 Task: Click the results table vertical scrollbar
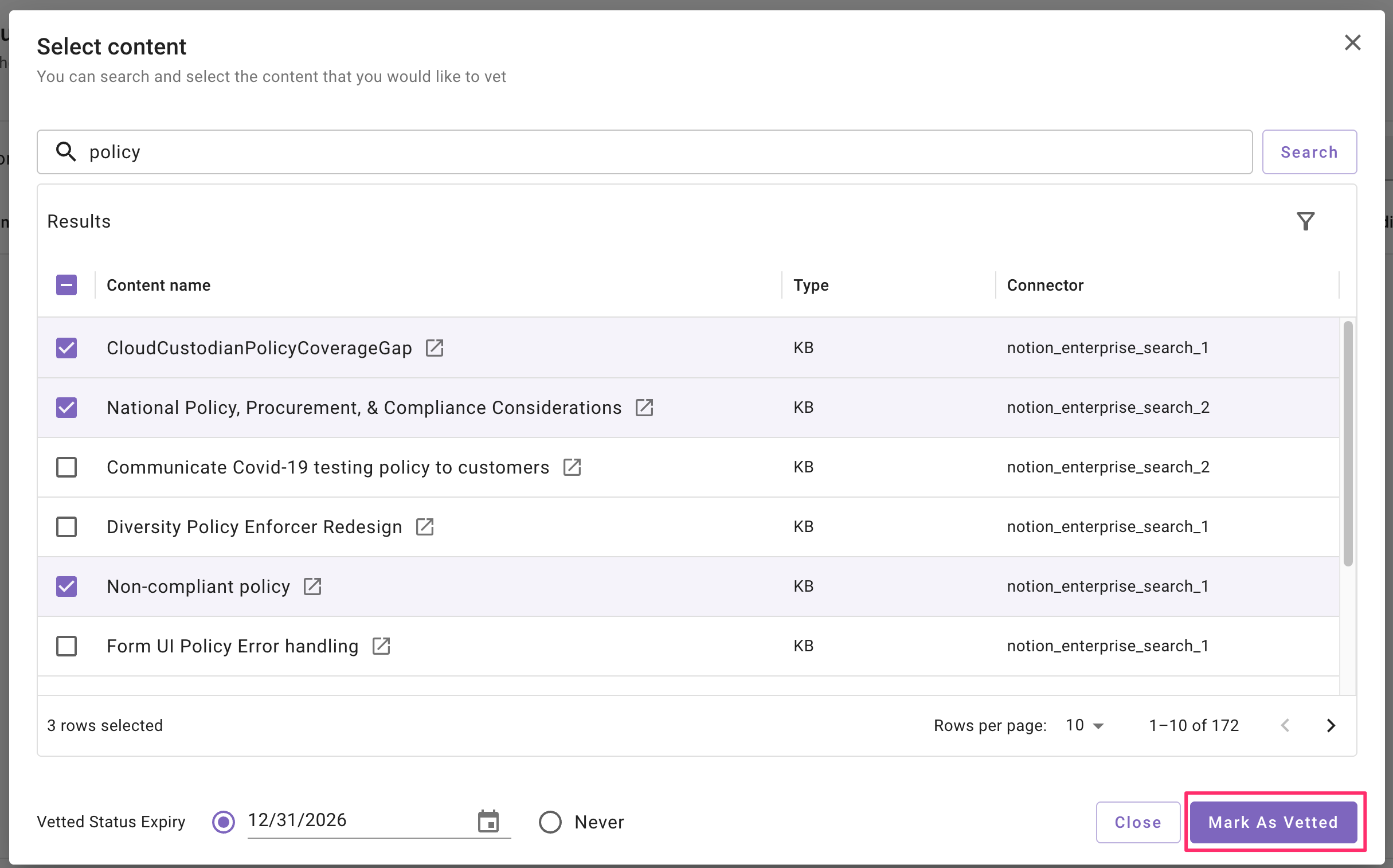click(x=1348, y=443)
